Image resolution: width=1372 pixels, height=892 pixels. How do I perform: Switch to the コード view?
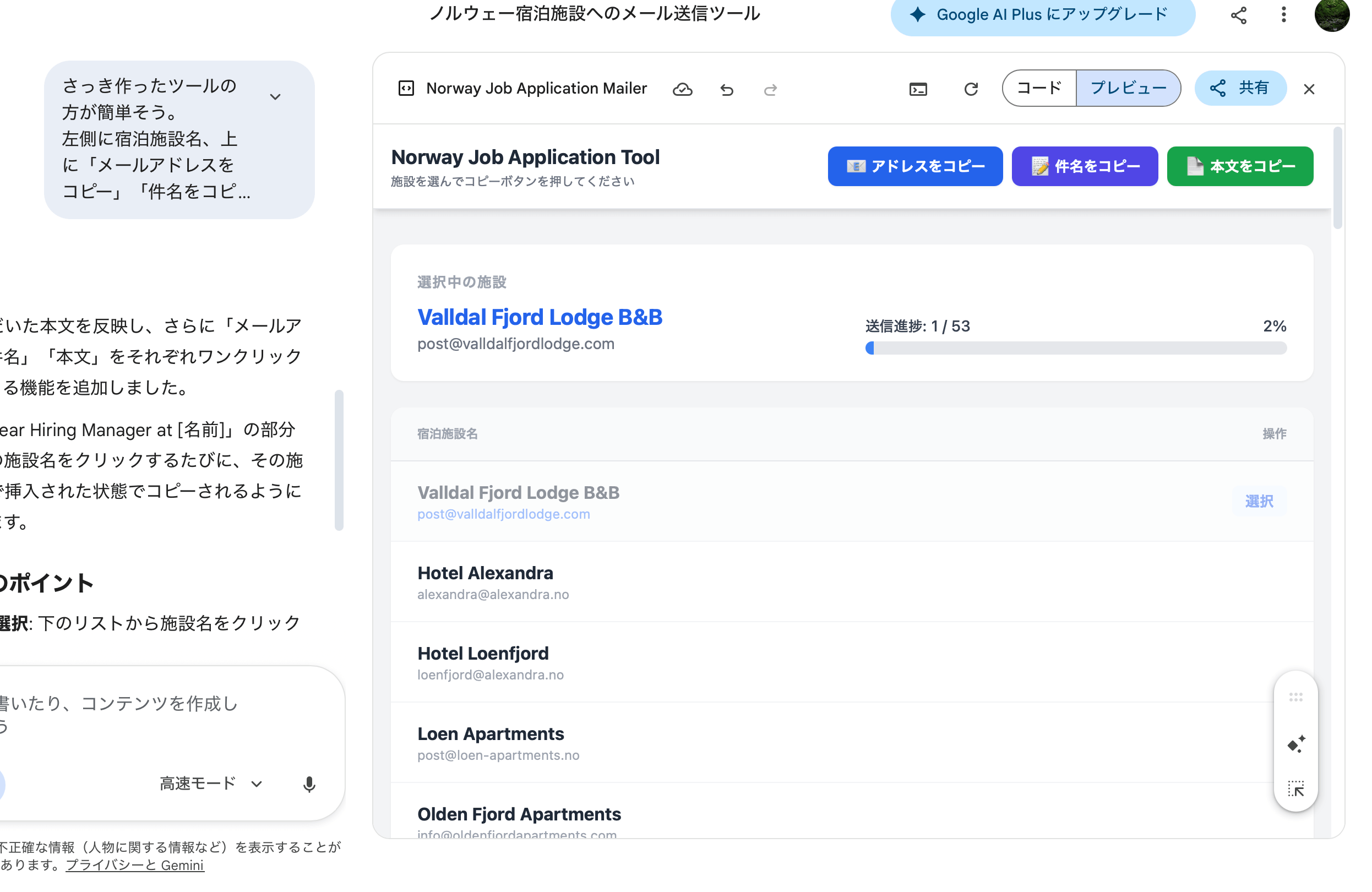[x=1039, y=88]
